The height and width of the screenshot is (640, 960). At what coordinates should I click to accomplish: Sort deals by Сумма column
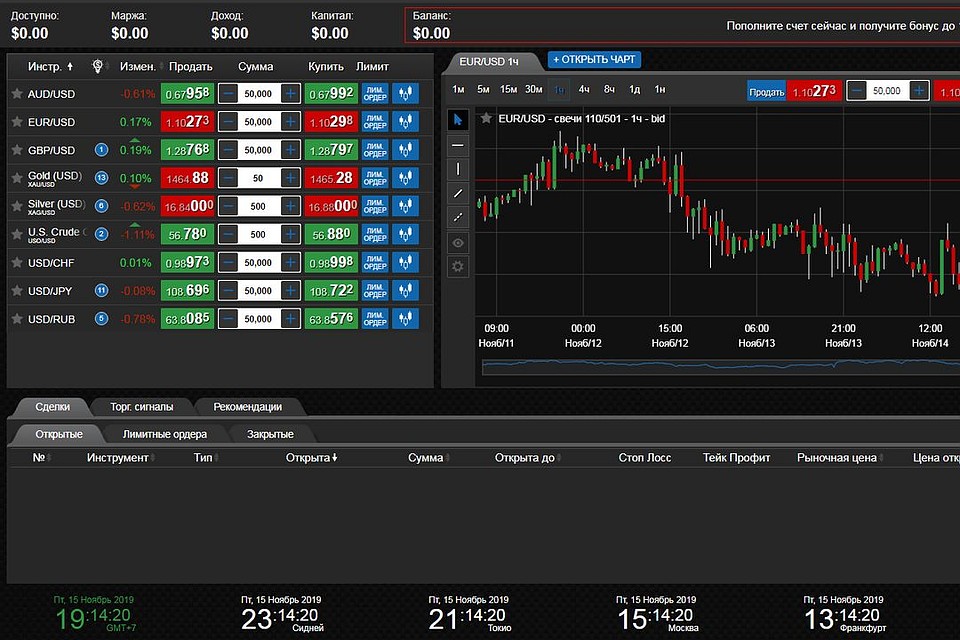429,457
